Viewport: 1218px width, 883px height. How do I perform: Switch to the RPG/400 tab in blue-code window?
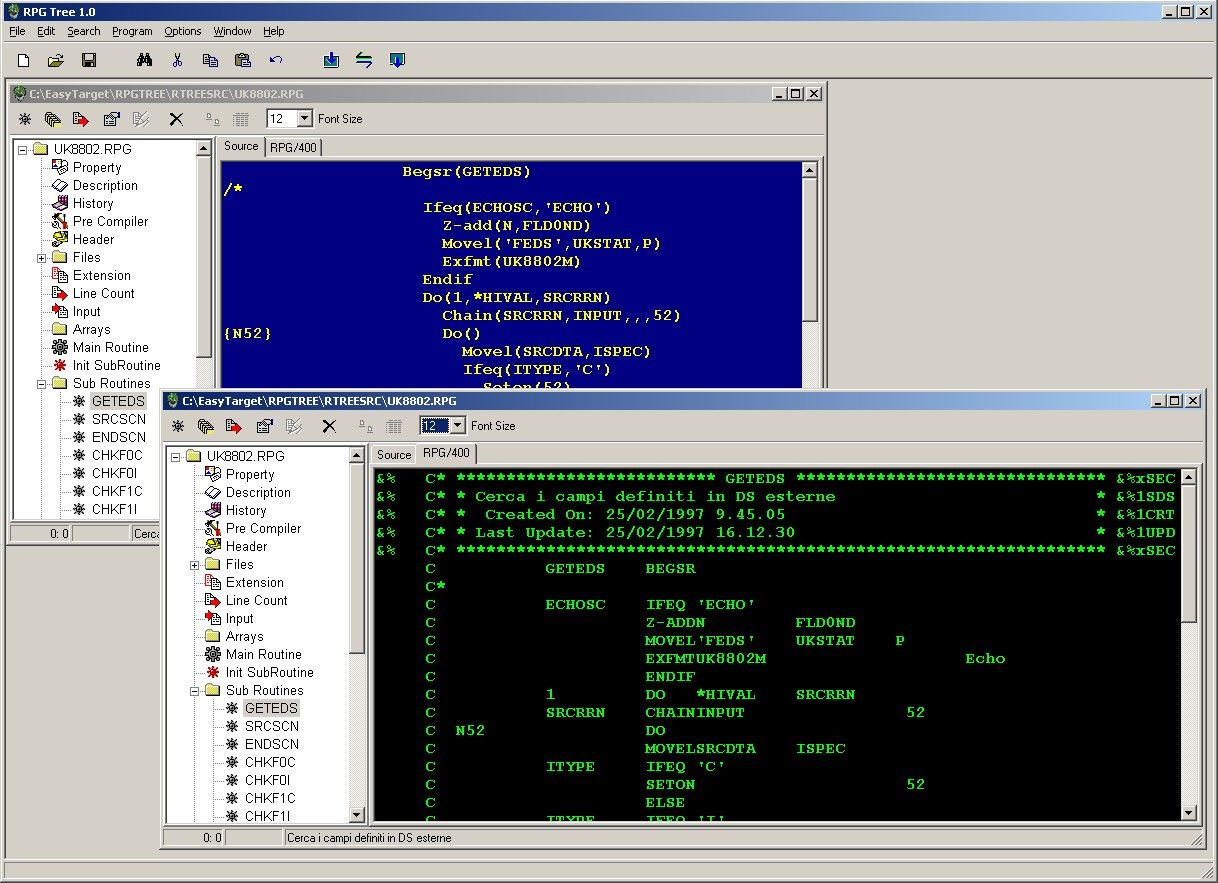pos(293,147)
